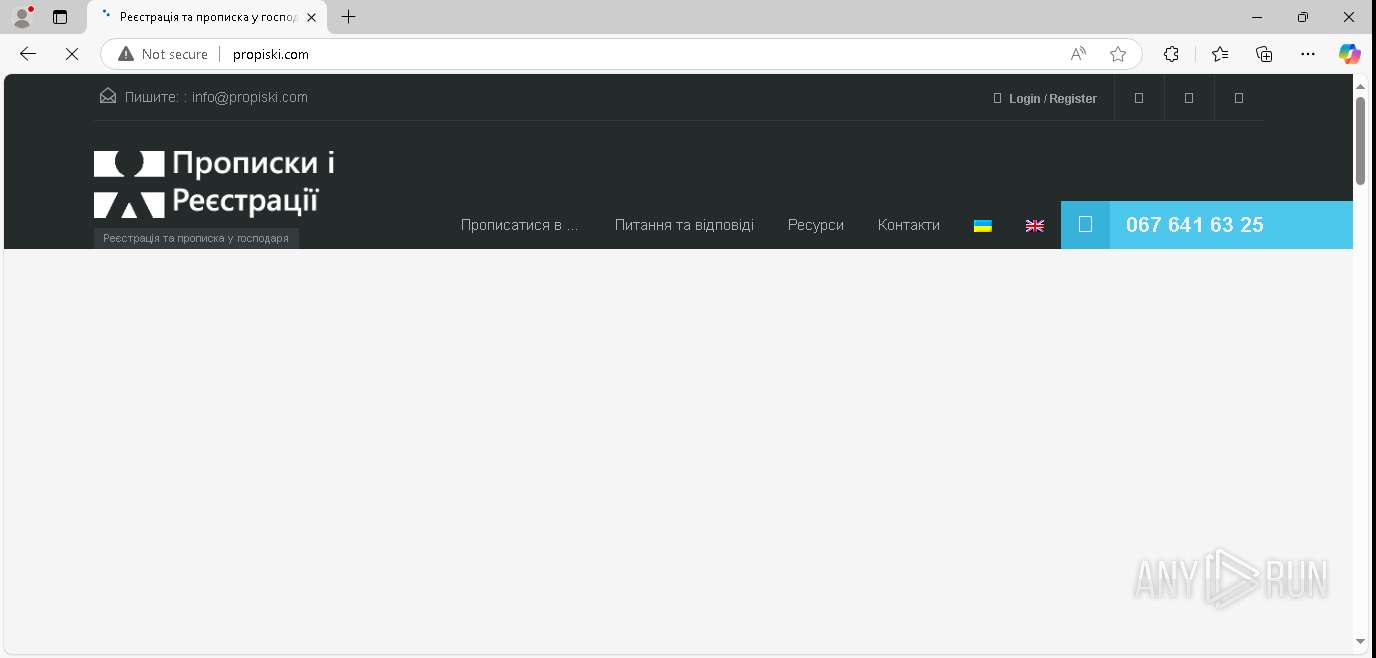This screenshot has height=658, width=1376.
Task: Open Питання та відповіді menu item
Action: coord(684,225)
